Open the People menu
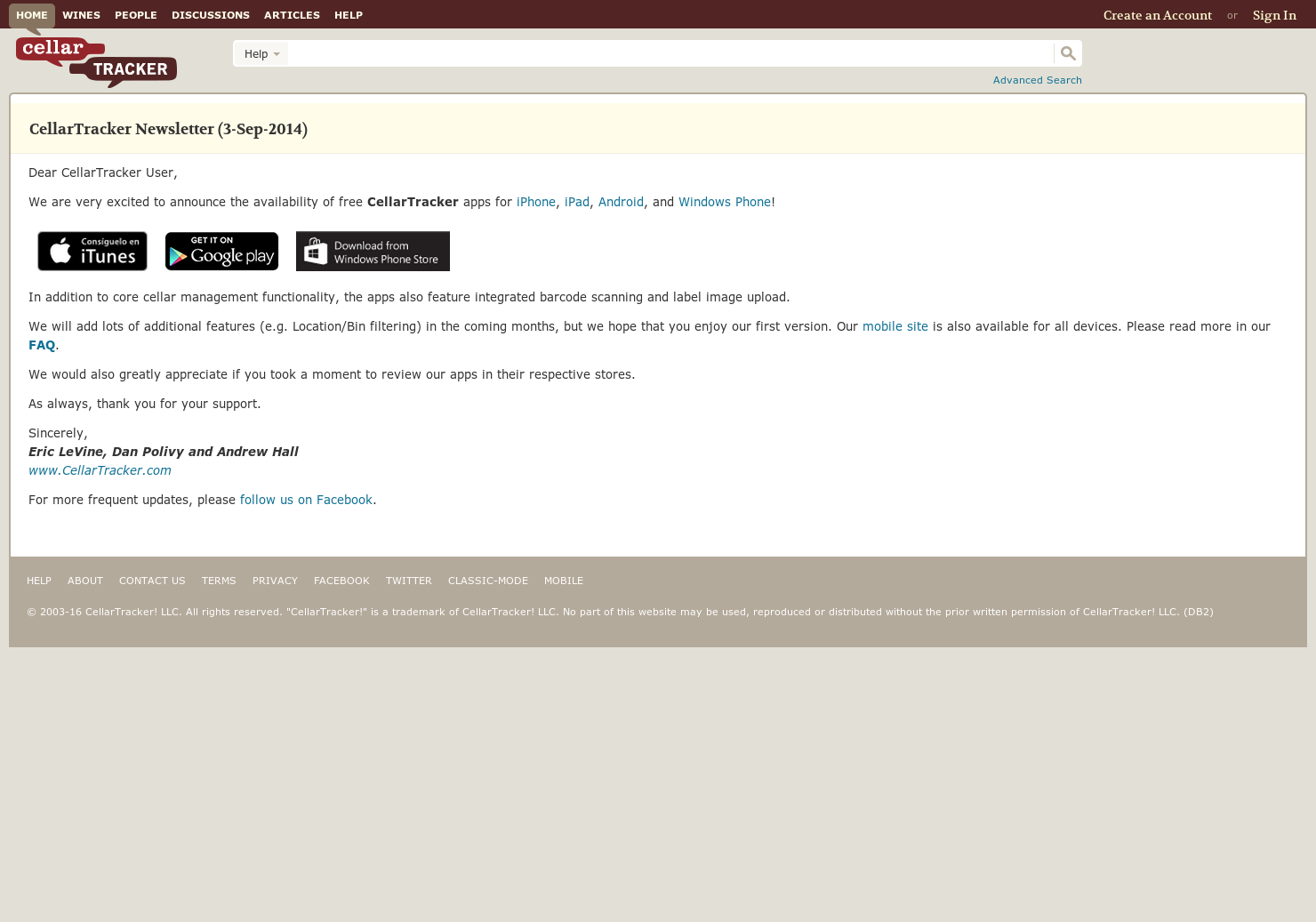 point(136,15)
